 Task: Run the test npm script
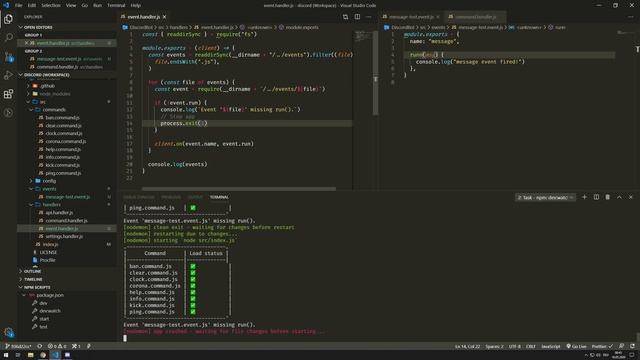43,327
